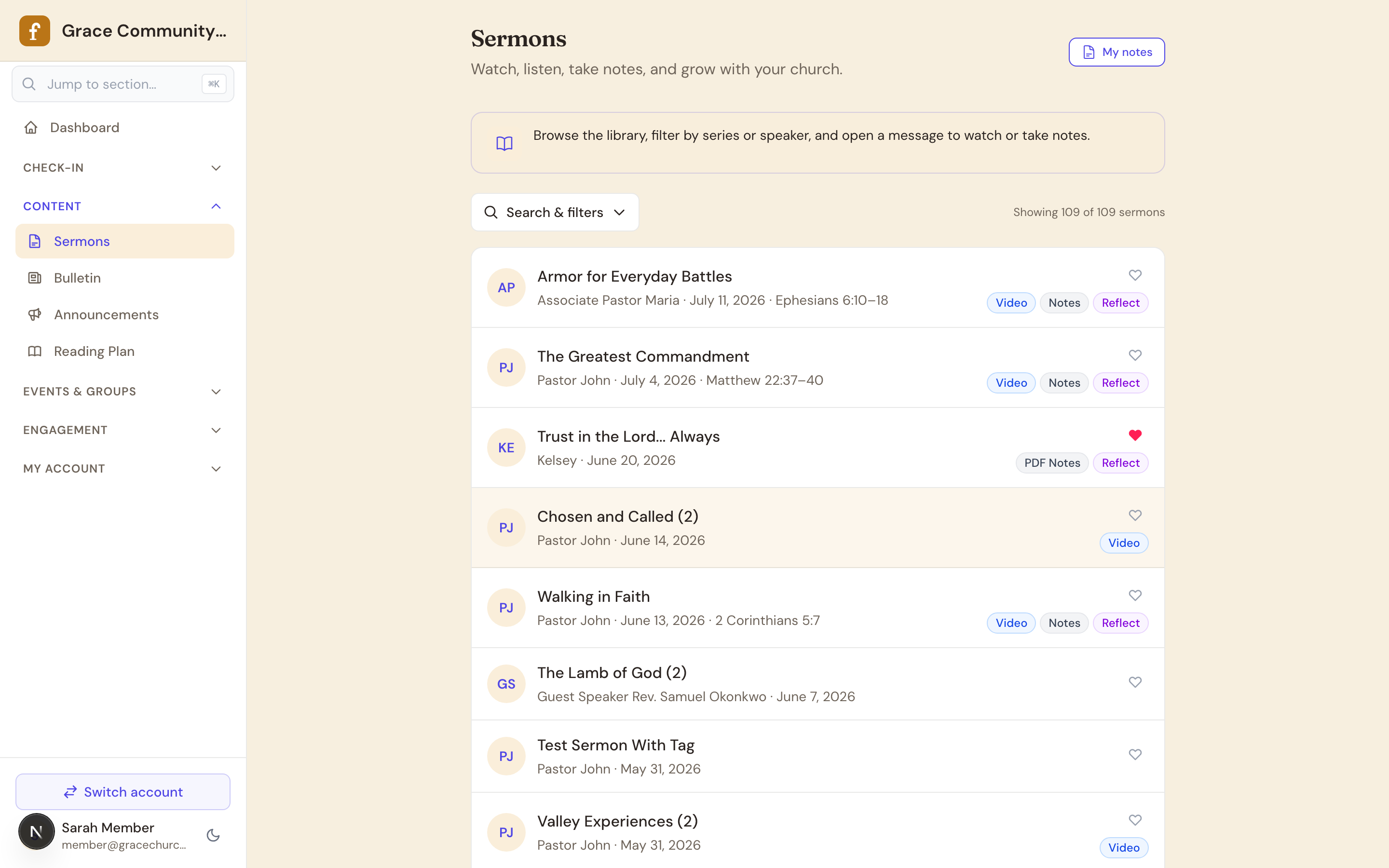1389x868 pixels.
Task: Collapse the CONTENT sidebar section
Action: click(123, 206)
